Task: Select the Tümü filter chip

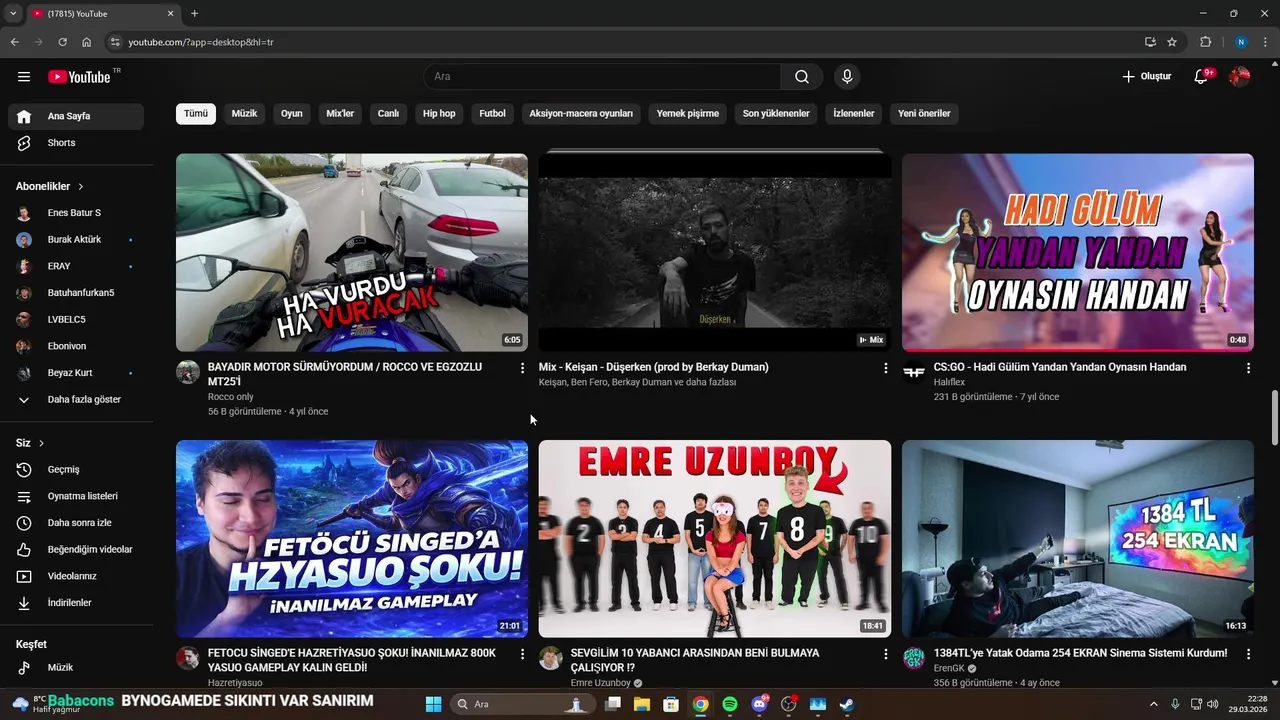Action: (196, 114)
